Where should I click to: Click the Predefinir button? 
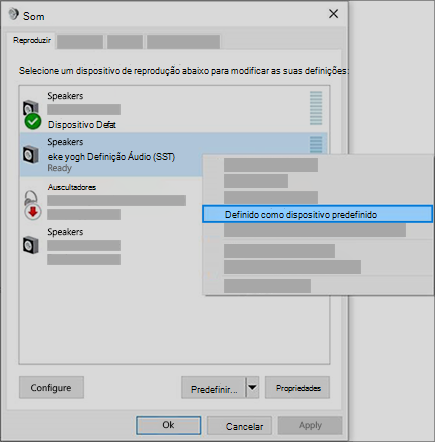pos(213,388)
